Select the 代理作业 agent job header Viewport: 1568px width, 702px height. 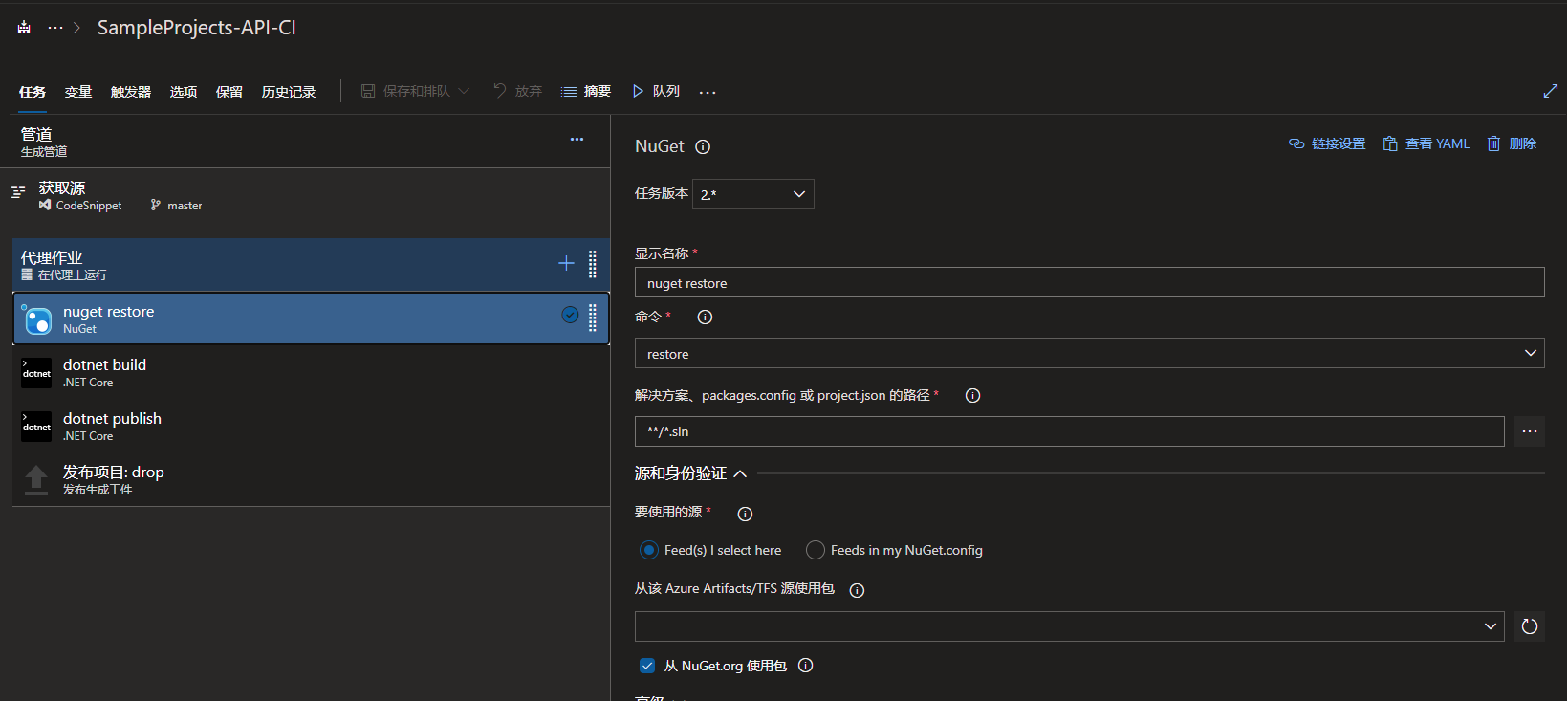point(311,265)
